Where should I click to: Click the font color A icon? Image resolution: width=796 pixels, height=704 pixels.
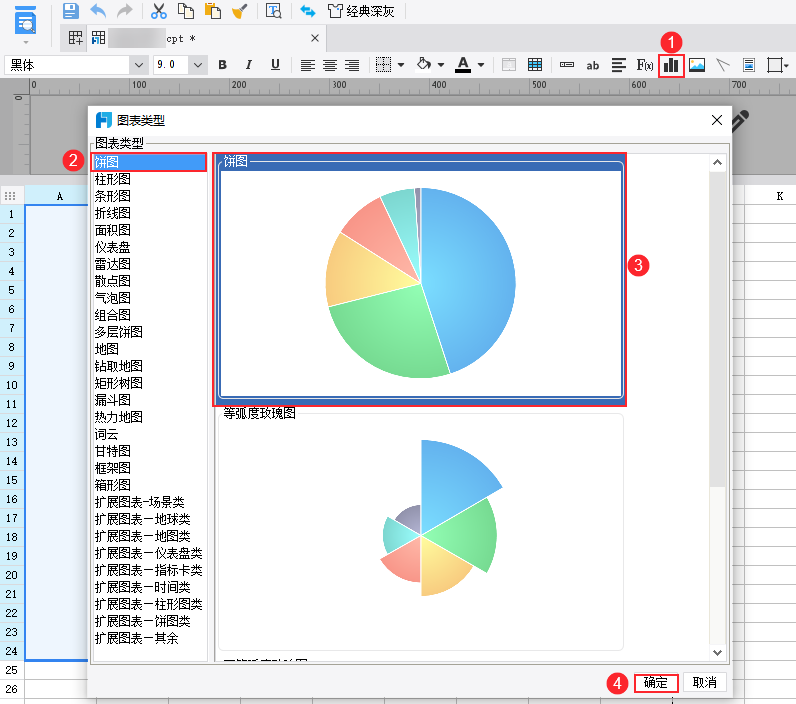(462, 64)
